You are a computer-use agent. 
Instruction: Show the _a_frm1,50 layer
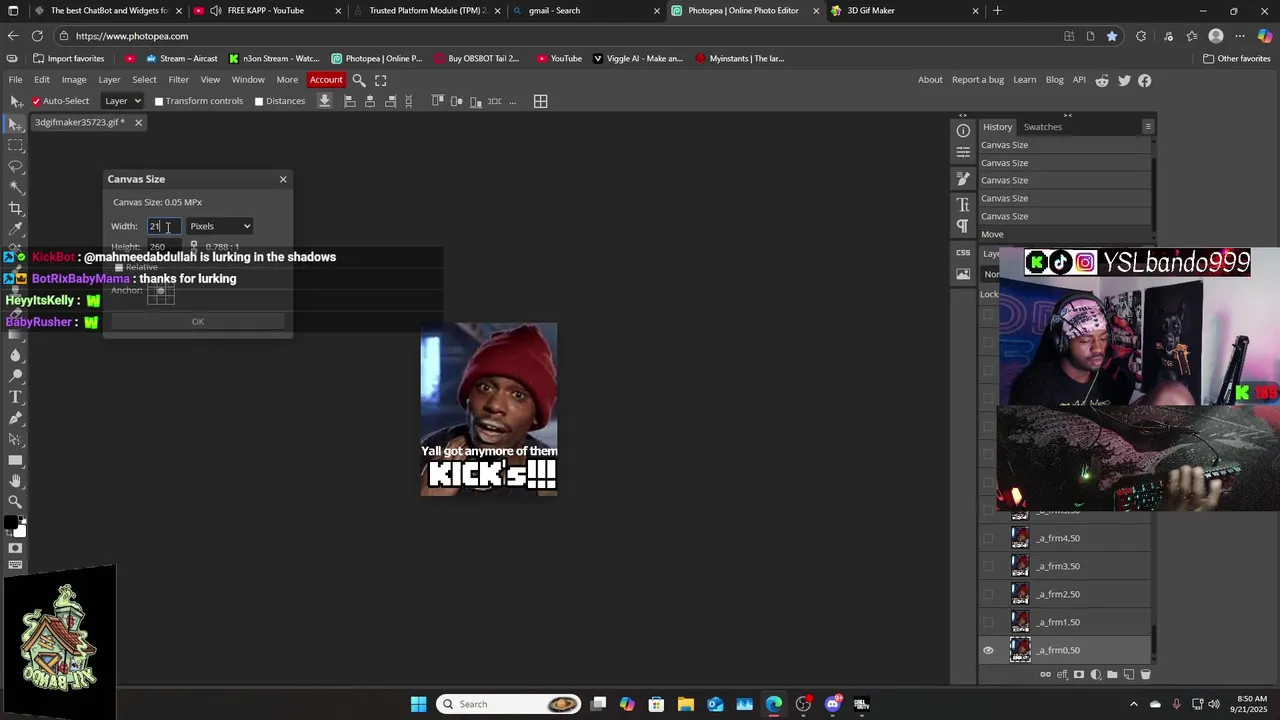[x=988, y=622]
